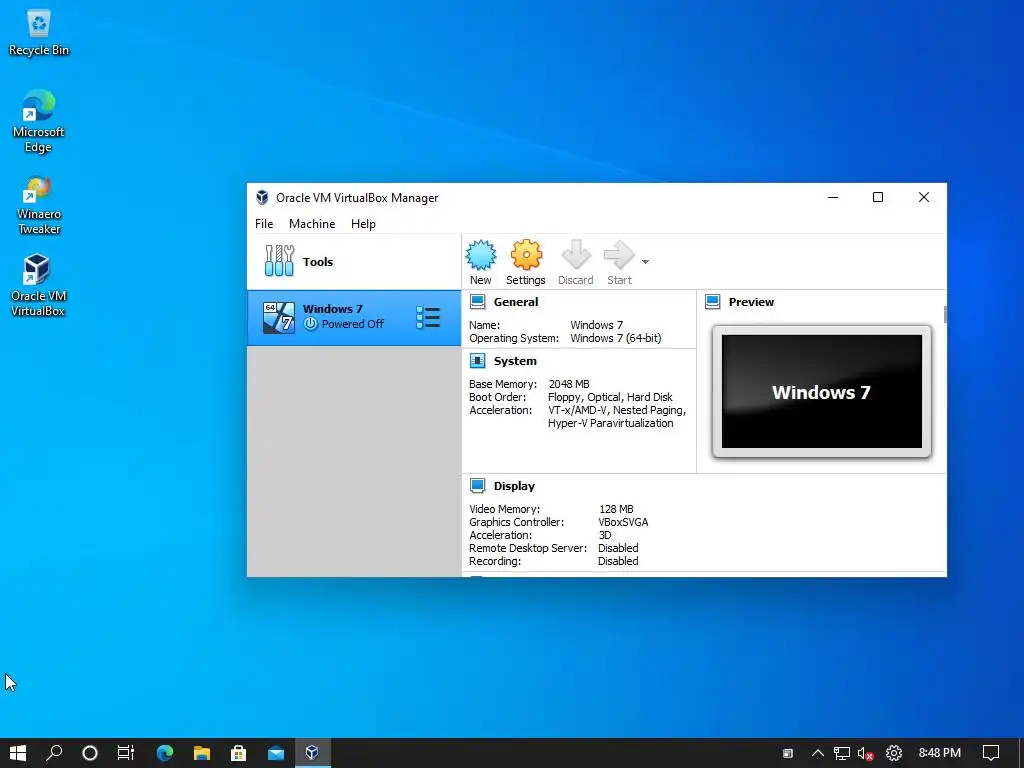The height and width of the screenshot is (768, 1024).
Task: Click 'Floppy, Optical, Hard Disk' boot order
Action: [610, 397]
